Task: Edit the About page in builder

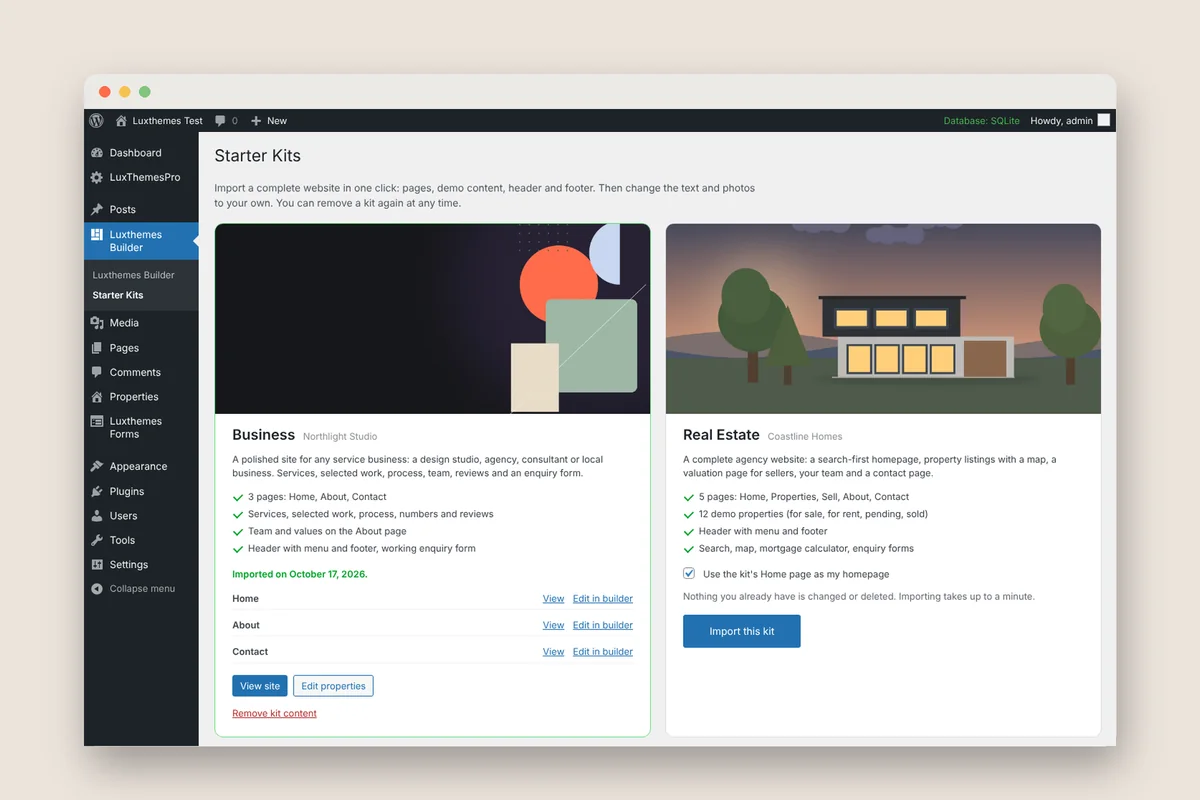Action: click(x=603, y=625)
